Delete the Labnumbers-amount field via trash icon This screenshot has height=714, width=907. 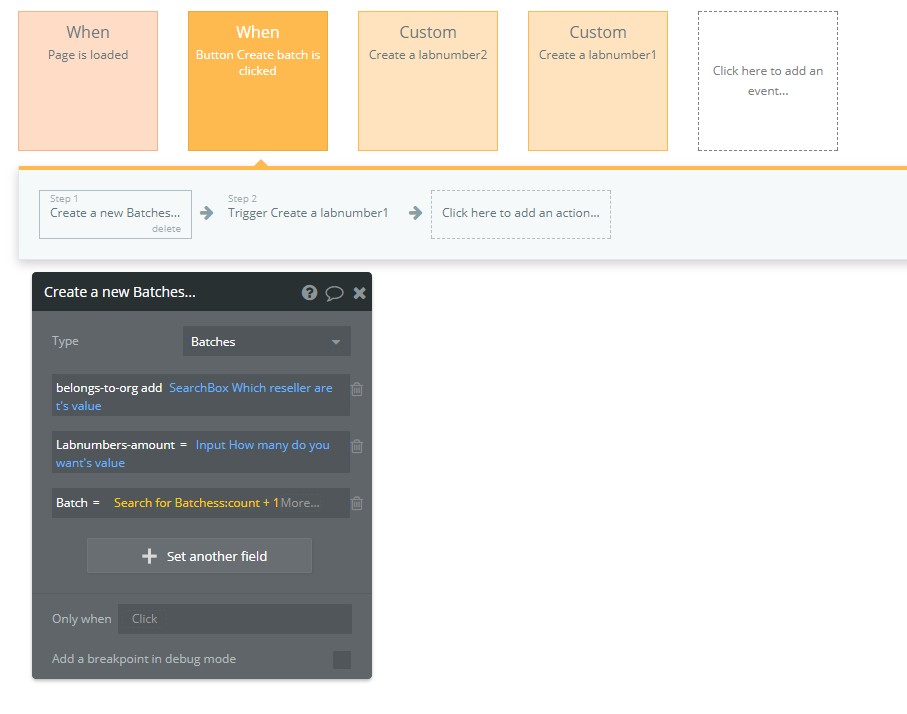[357, 446]
